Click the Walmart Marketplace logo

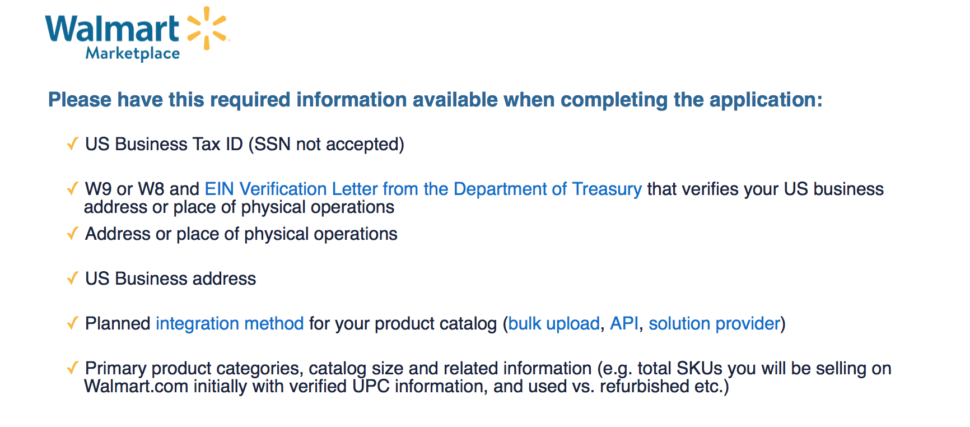[137, 33]
